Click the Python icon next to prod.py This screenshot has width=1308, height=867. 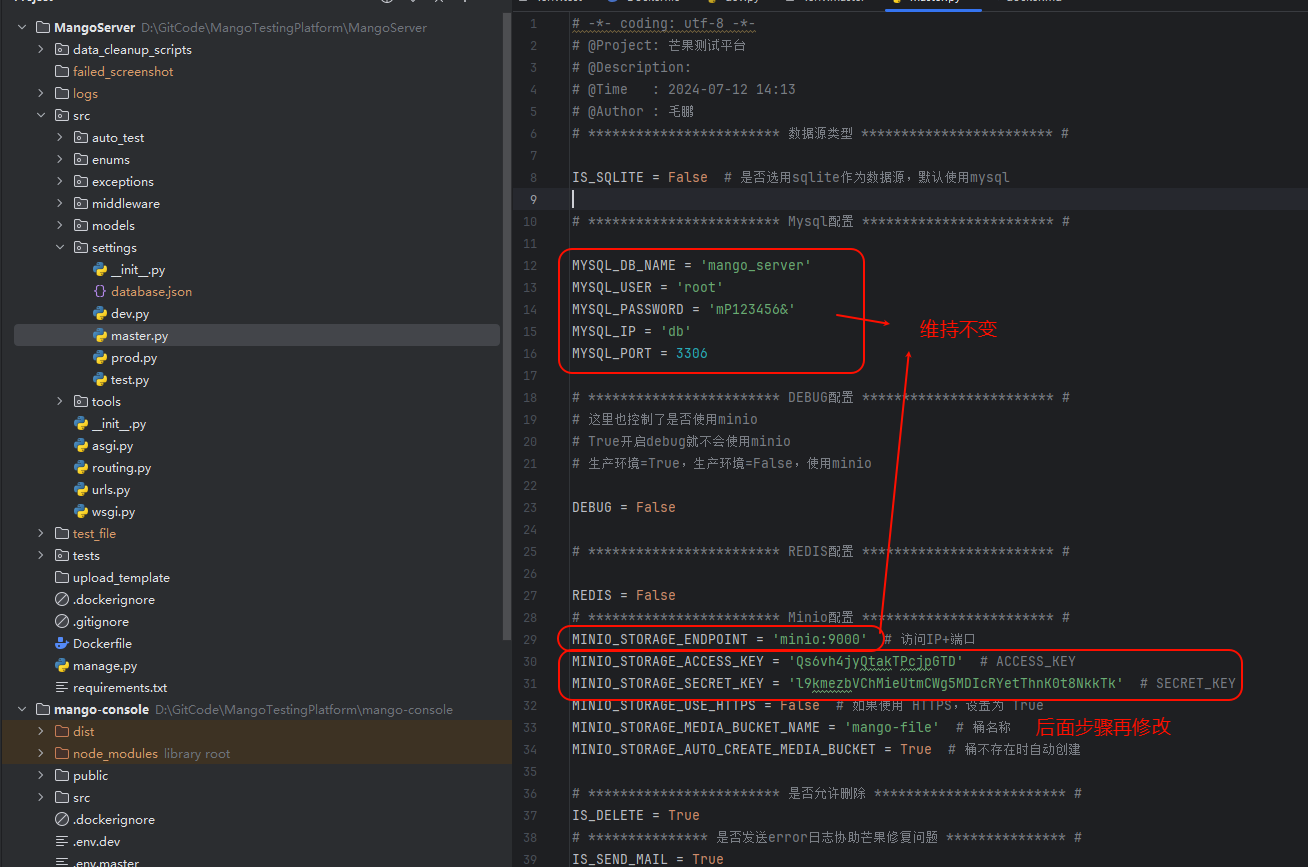100,357
